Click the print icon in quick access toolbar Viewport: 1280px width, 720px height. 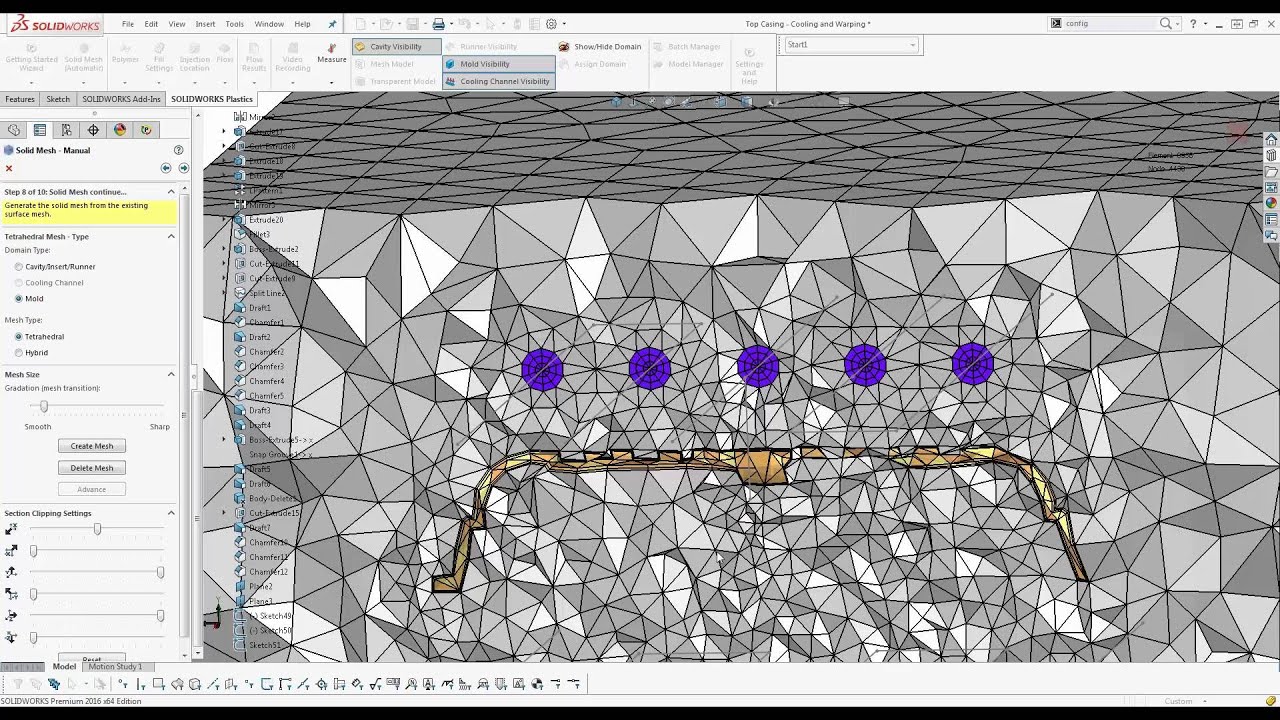438,23
